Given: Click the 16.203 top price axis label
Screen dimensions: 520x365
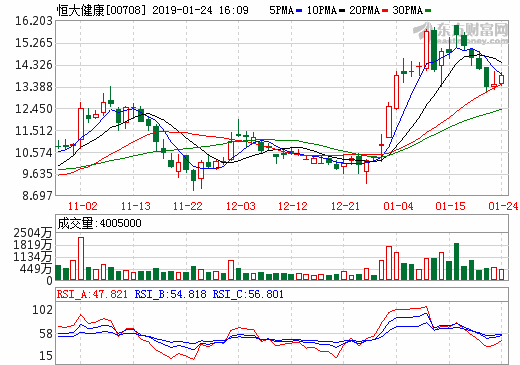Looking at the screenshot, I should click(x=34, y=21).
